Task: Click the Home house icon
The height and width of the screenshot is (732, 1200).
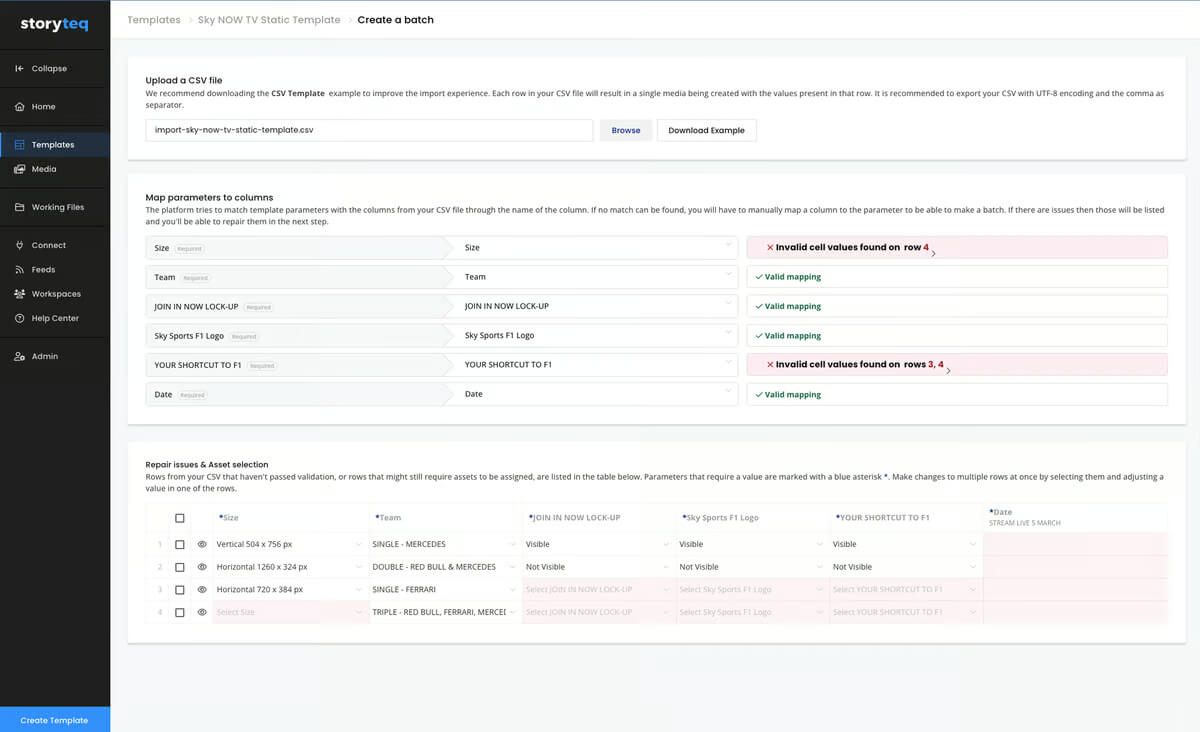Action: (x=20, y=107)
